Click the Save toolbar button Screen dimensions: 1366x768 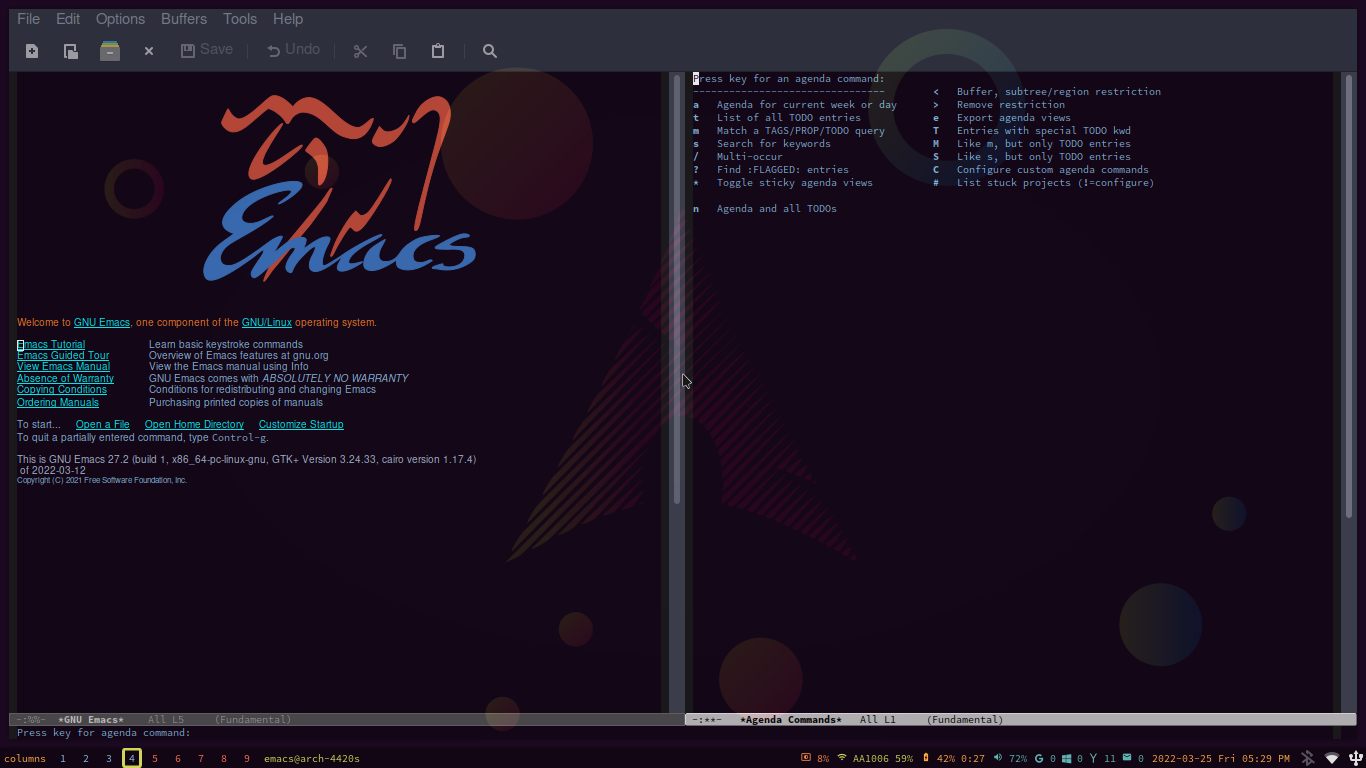207,49
